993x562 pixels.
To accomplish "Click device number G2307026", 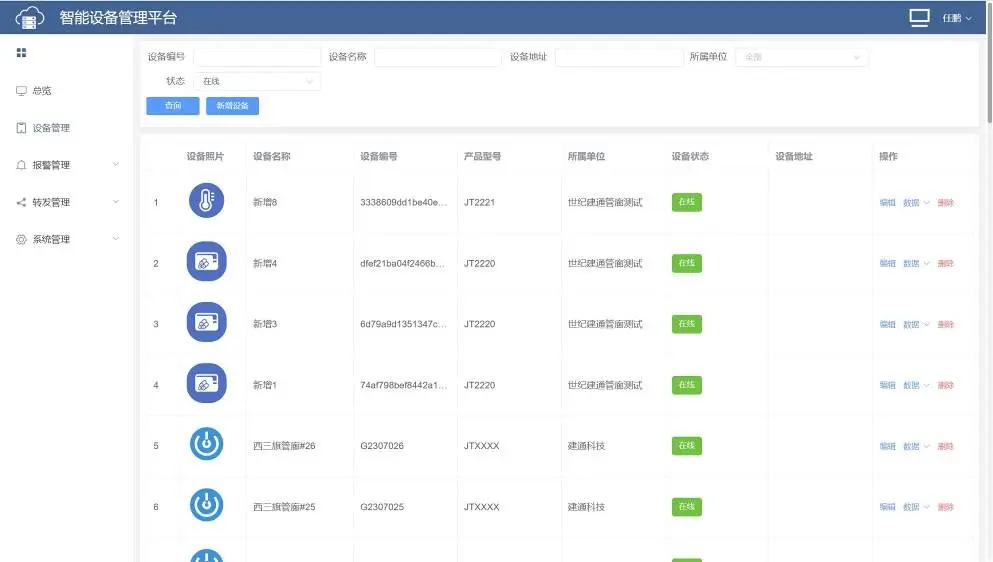I will tap(382, 445).
